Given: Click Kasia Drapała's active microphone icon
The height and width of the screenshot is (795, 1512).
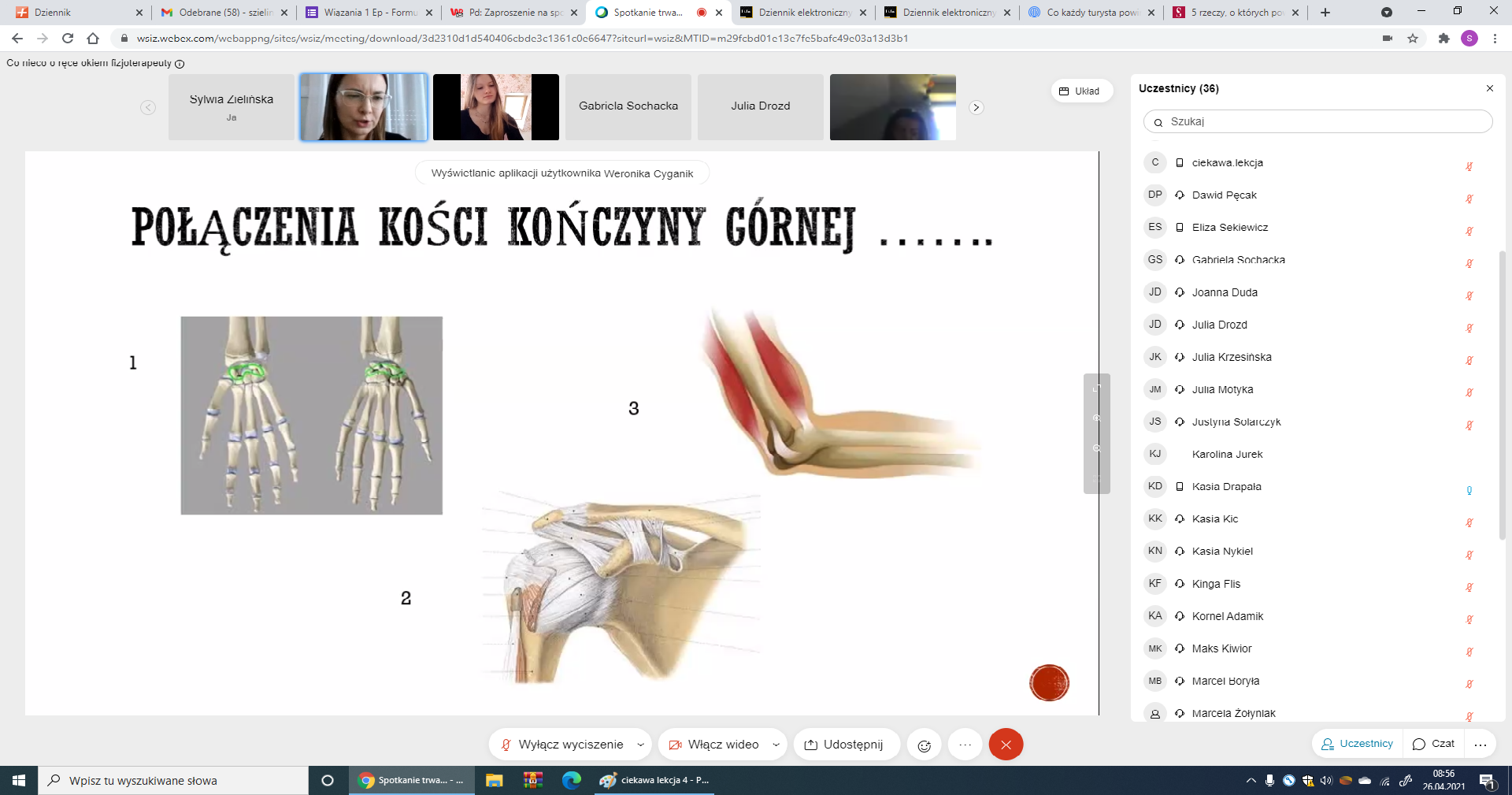Looking at the screenshot, I should pyautogui.click(x=1469, y=490).
